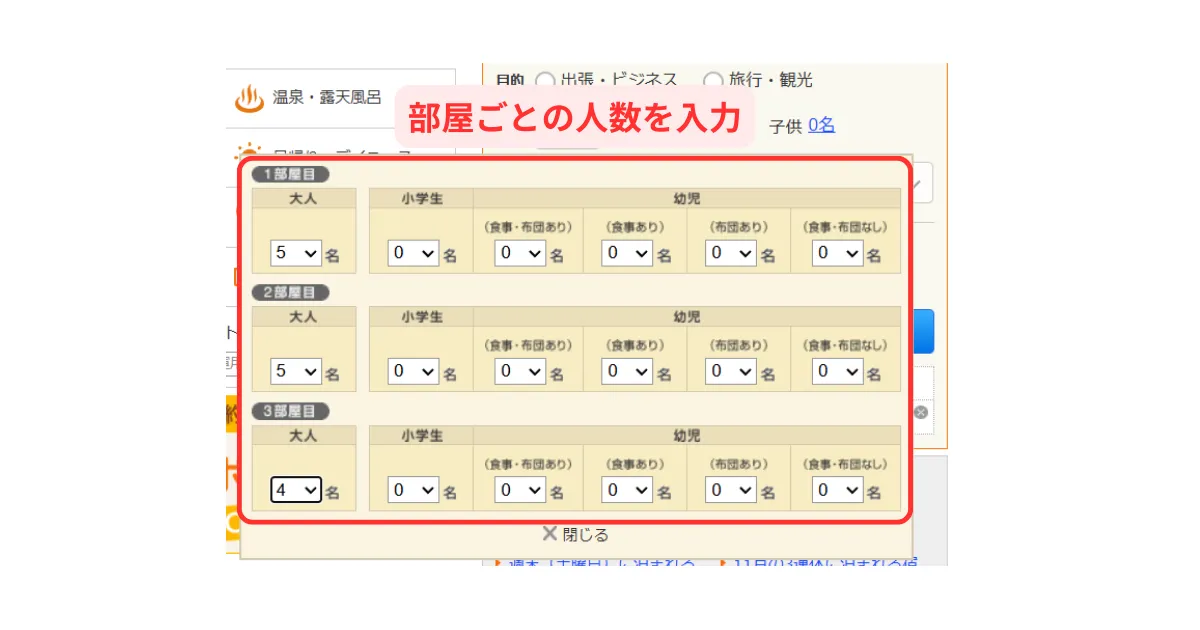Open room 3 幼児 食事・布団なし dropdown
1200x630 pixels.
point(837,490)
